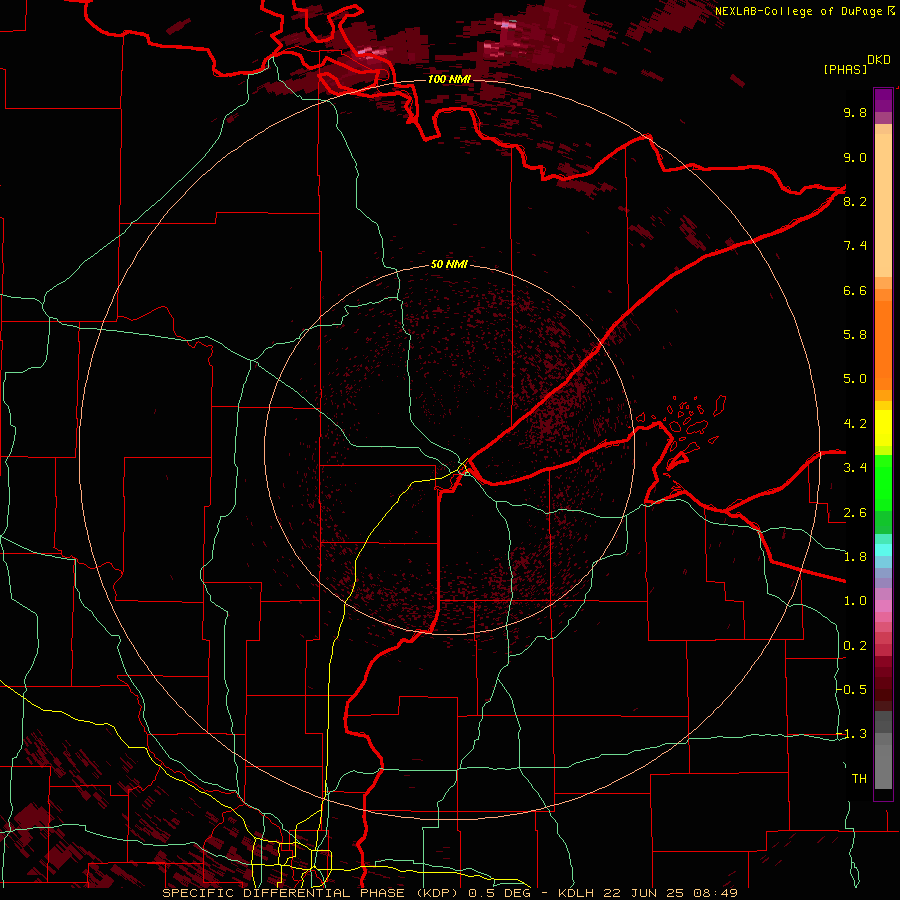Viewport: 900px width, 900px height.
Task: Click the 0.5 DEG elevation text
Action: point(497,893)
